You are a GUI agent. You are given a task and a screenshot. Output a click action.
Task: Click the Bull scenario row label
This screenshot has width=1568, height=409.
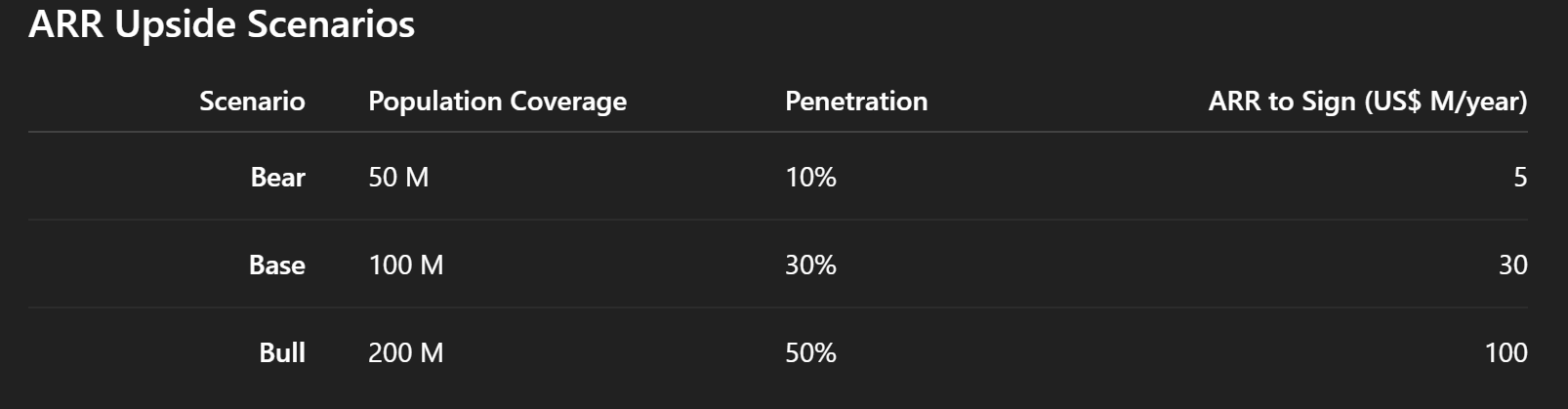coord(282,352)
